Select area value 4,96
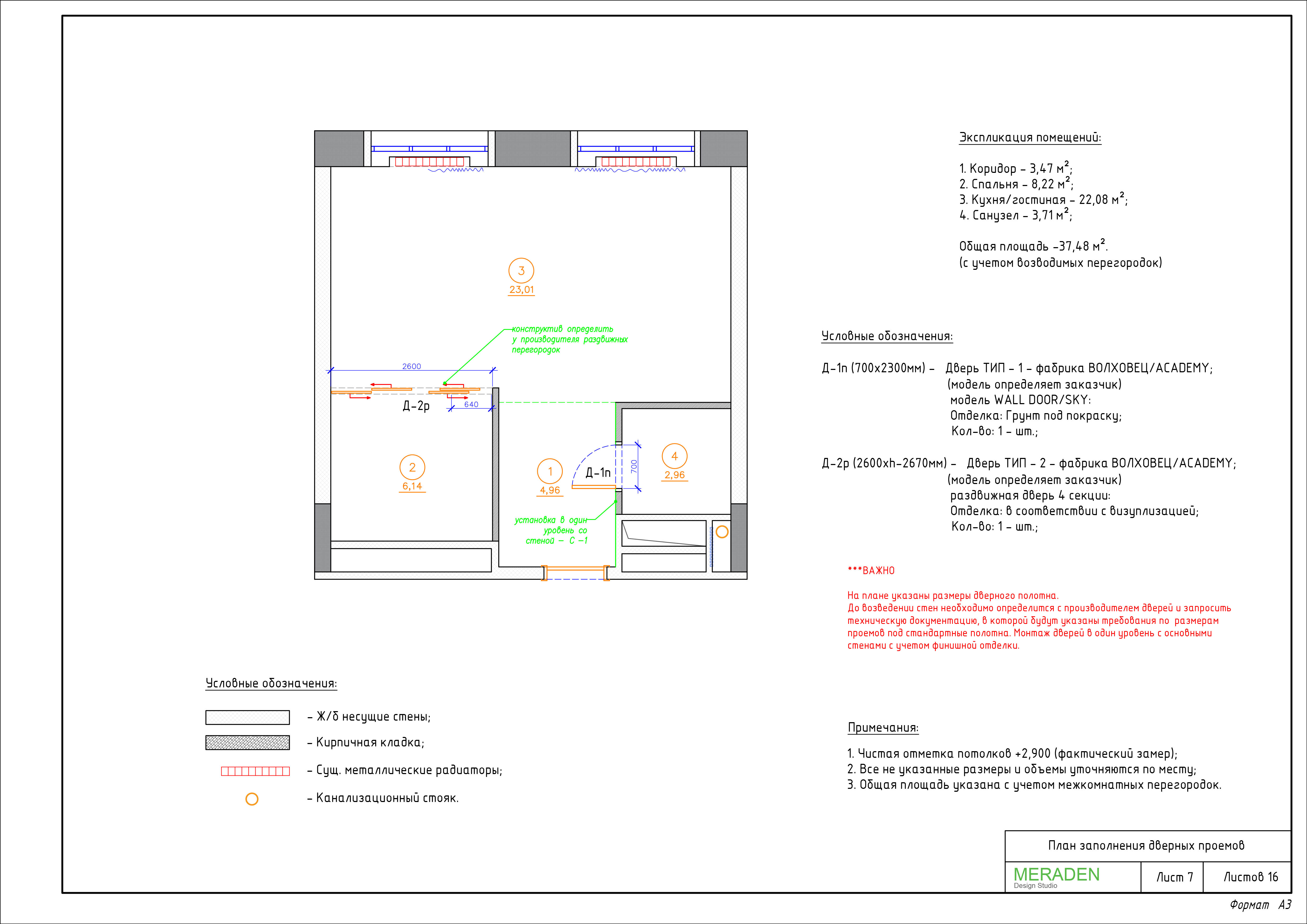1307x924 pixels. [x=550, y=490]
